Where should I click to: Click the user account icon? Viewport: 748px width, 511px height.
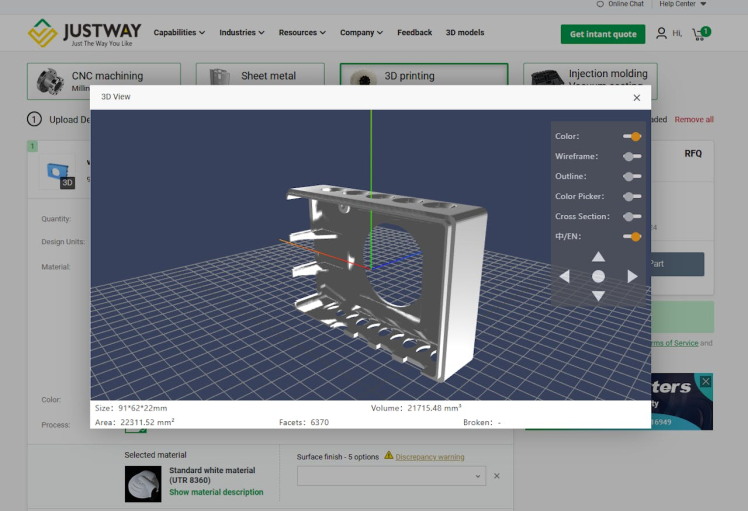tap(661, 34)
